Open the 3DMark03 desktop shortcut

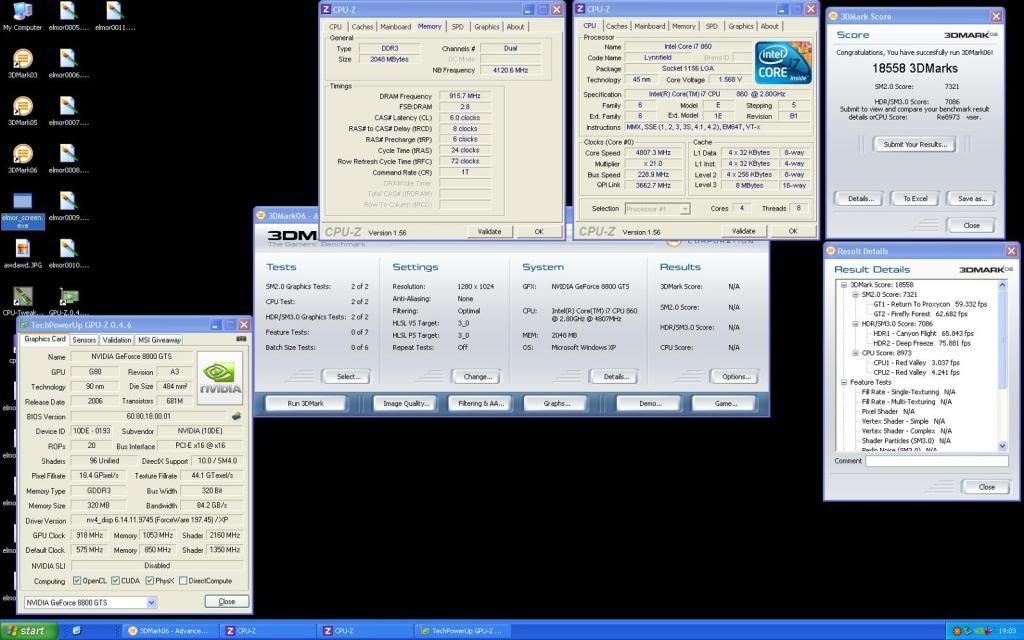point(22,58)
